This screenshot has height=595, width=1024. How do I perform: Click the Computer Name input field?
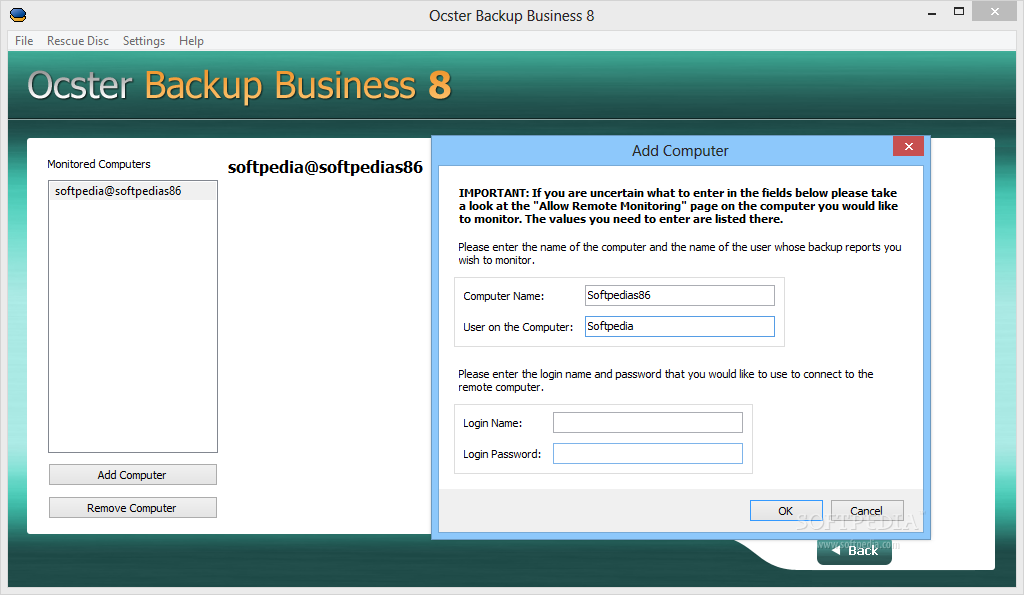point(679,295)
